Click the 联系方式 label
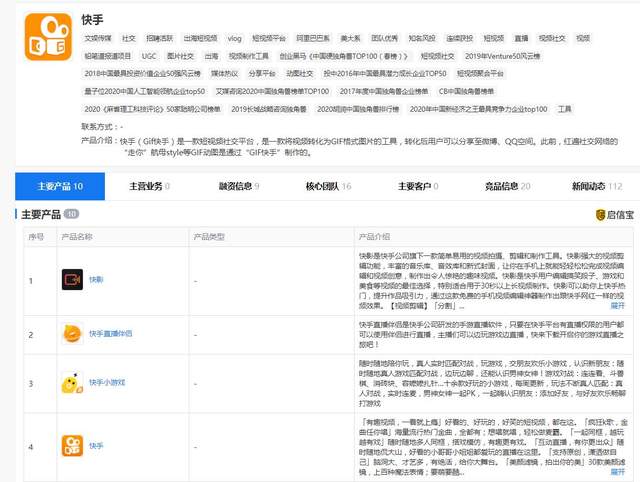The width and height of the screenshot is (640, 482). click(100, 127)
